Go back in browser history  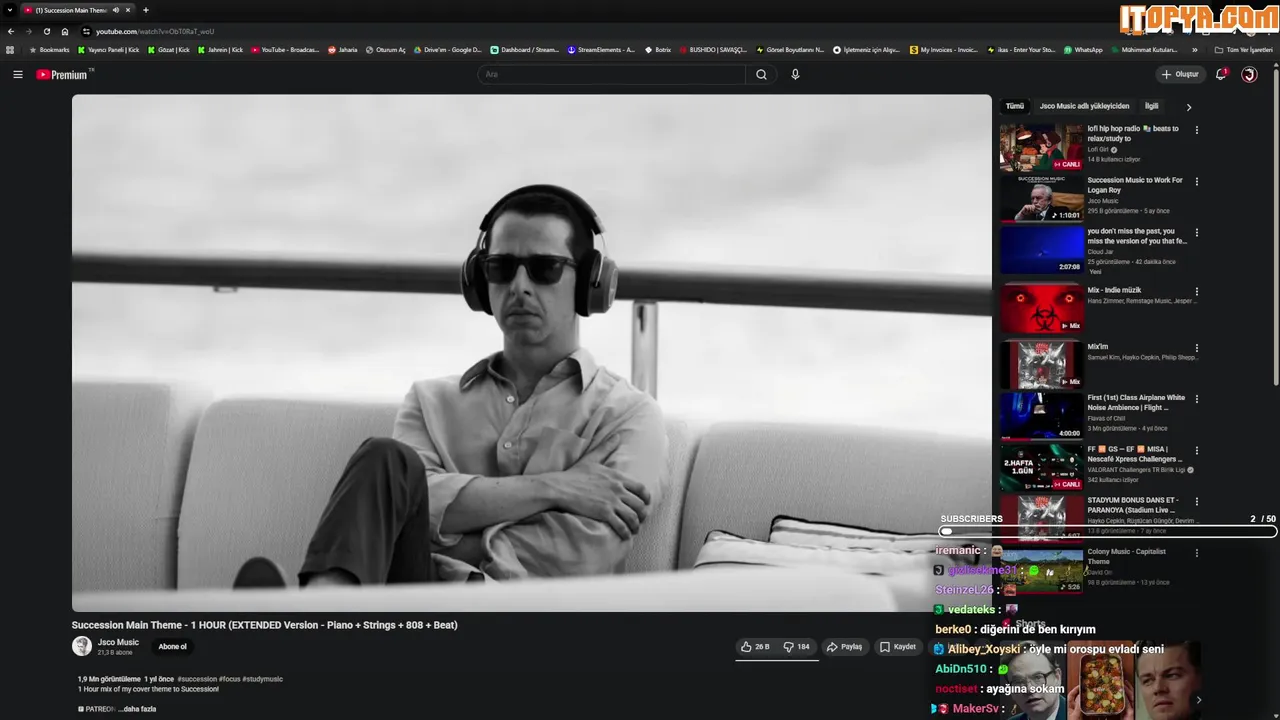11,31
